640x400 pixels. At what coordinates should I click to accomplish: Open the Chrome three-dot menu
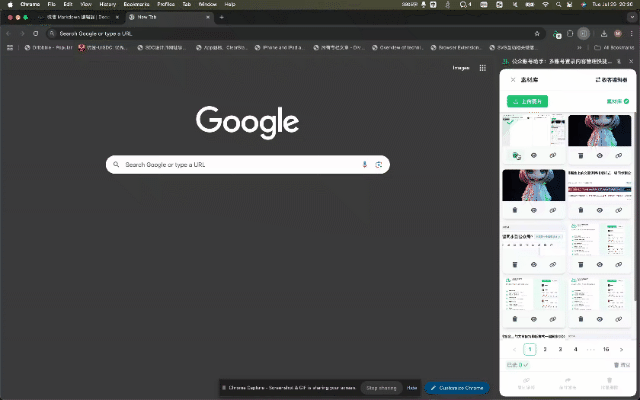click(x=631, y=34)
